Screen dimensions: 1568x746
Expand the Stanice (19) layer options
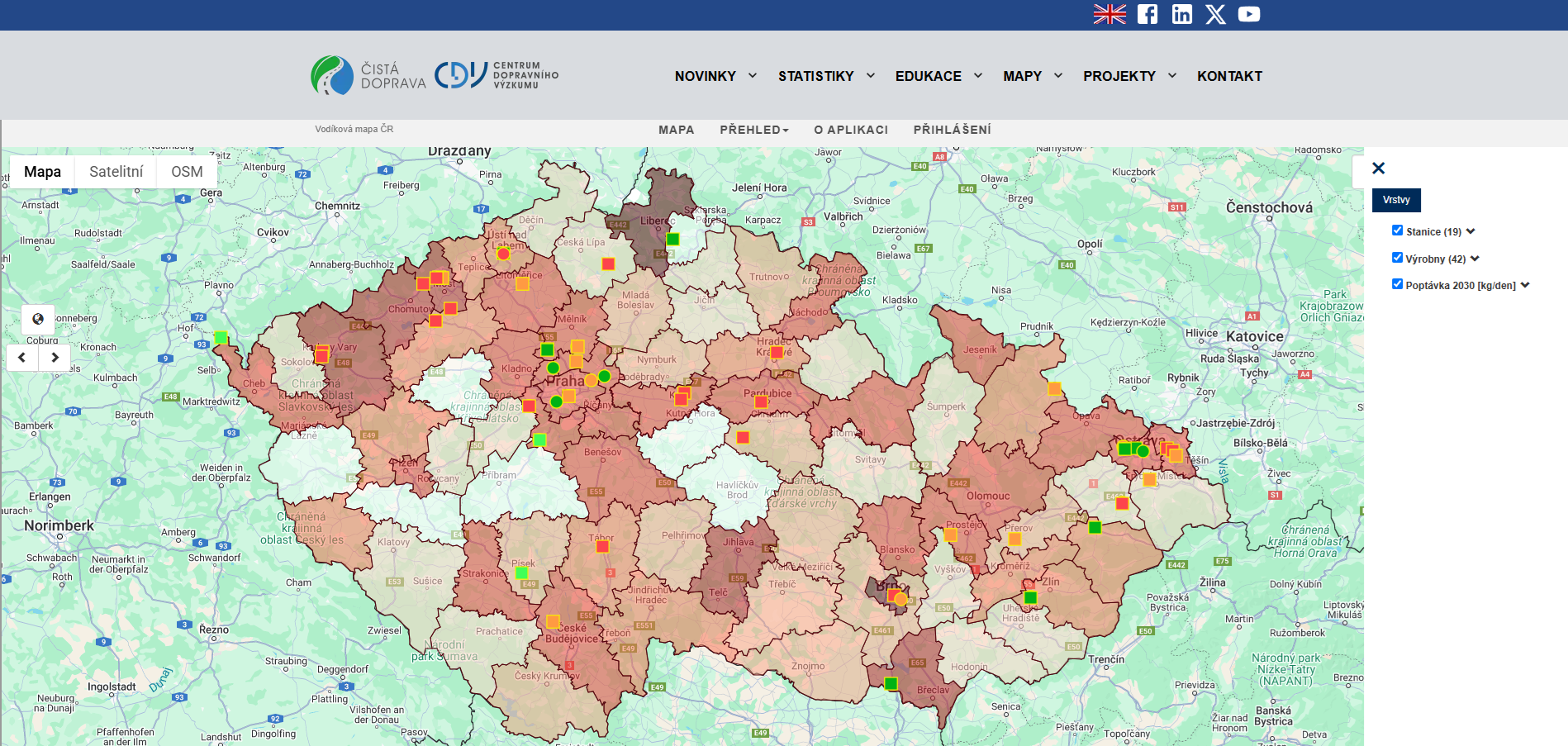(1470, 231)
